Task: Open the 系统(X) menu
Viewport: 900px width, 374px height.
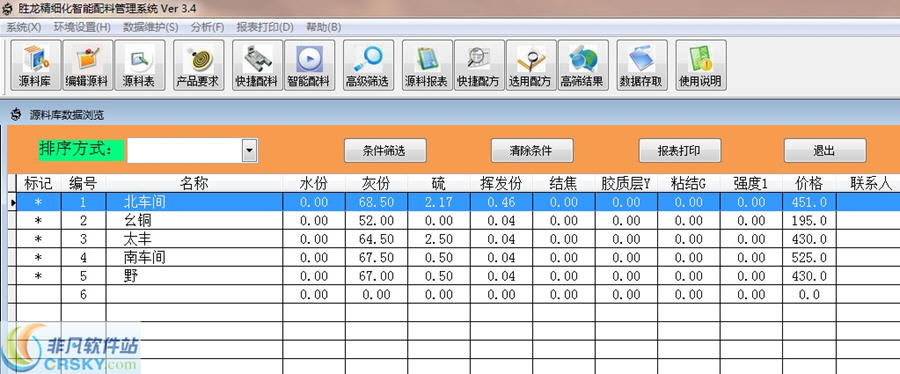Action: [x=24, y=27]
